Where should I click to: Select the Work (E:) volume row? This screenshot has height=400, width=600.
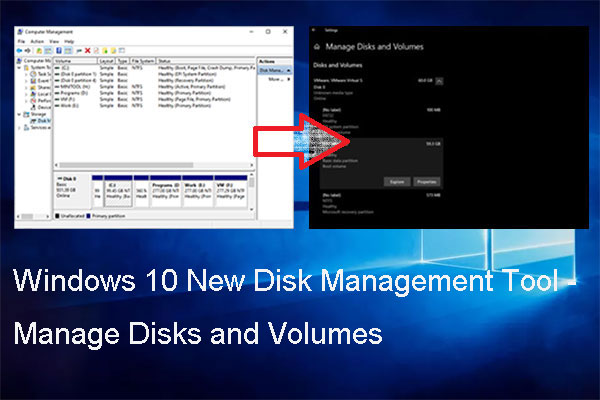click(154, 106)
